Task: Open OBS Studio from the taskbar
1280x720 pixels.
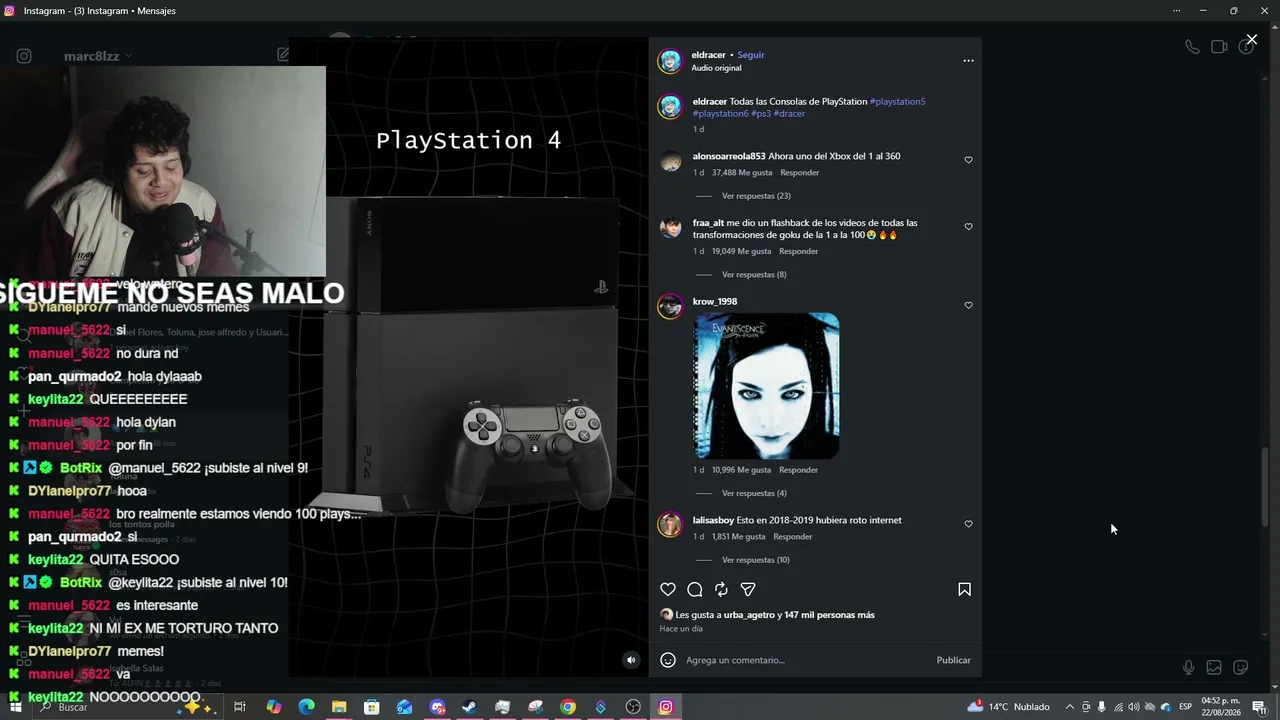Action: click(x=633, y=707)
